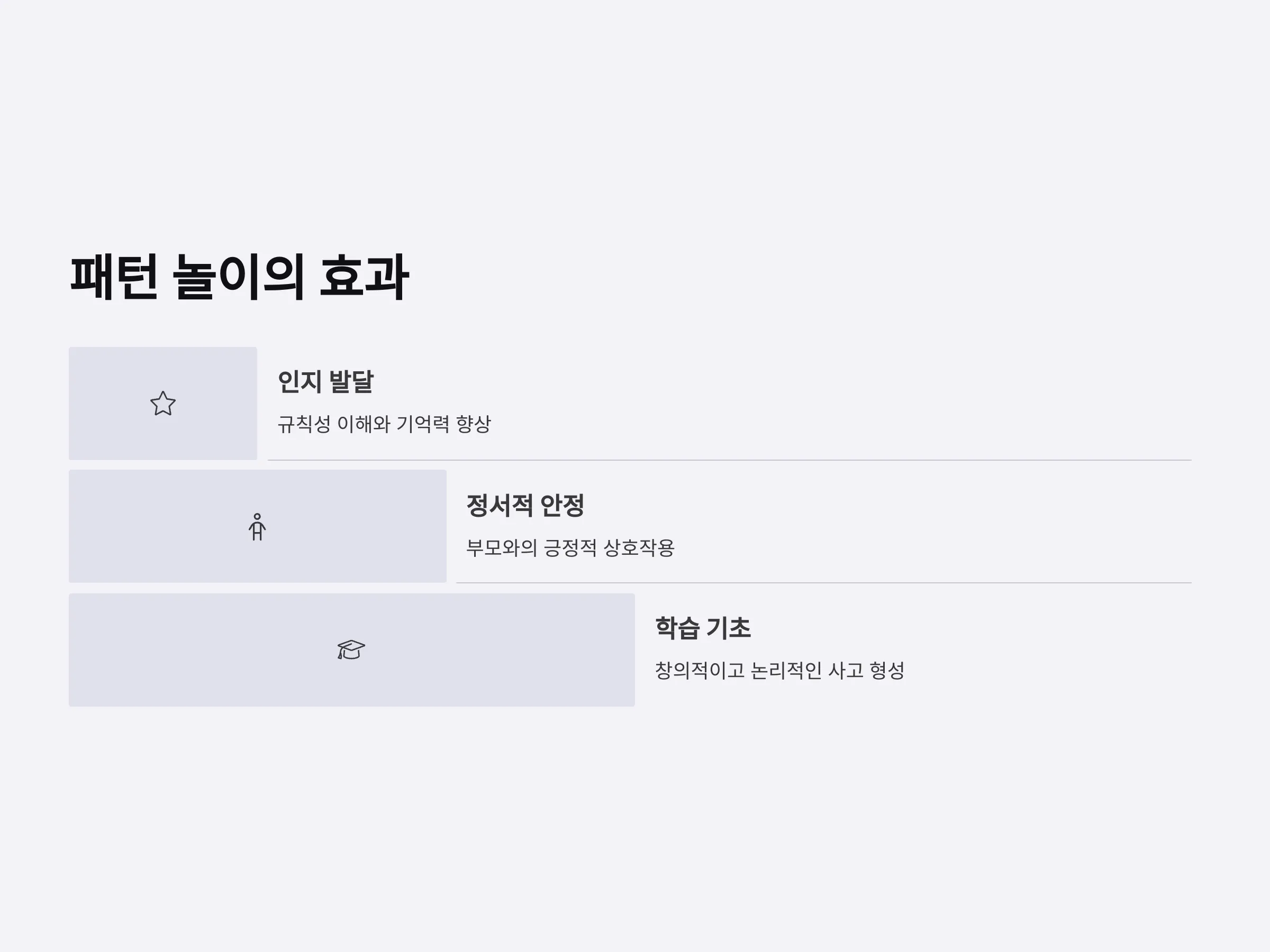This screenshot has height=952, width=1270.
Task: Select the medium gray block beside 정서적 안정
Action: tap(258, 526)
